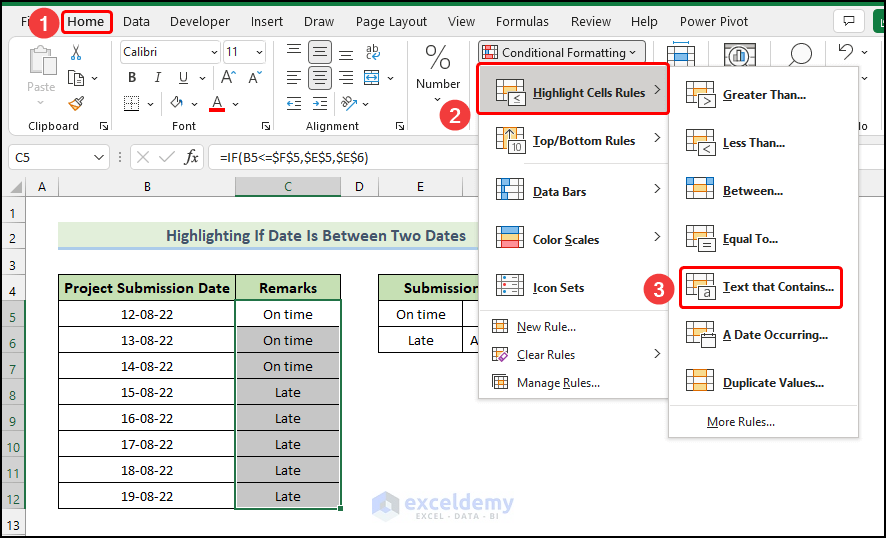Switch to the Formulas ribbon tab

click(522, 22)
